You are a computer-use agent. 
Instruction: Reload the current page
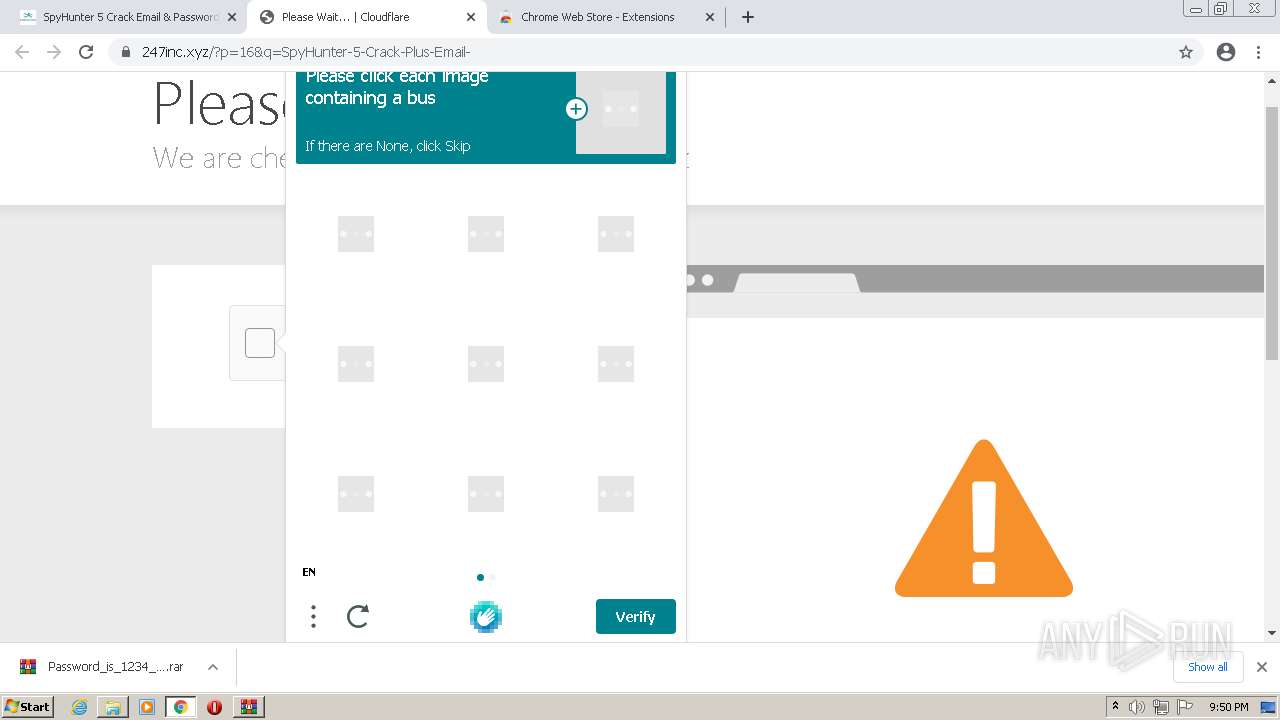86,52
